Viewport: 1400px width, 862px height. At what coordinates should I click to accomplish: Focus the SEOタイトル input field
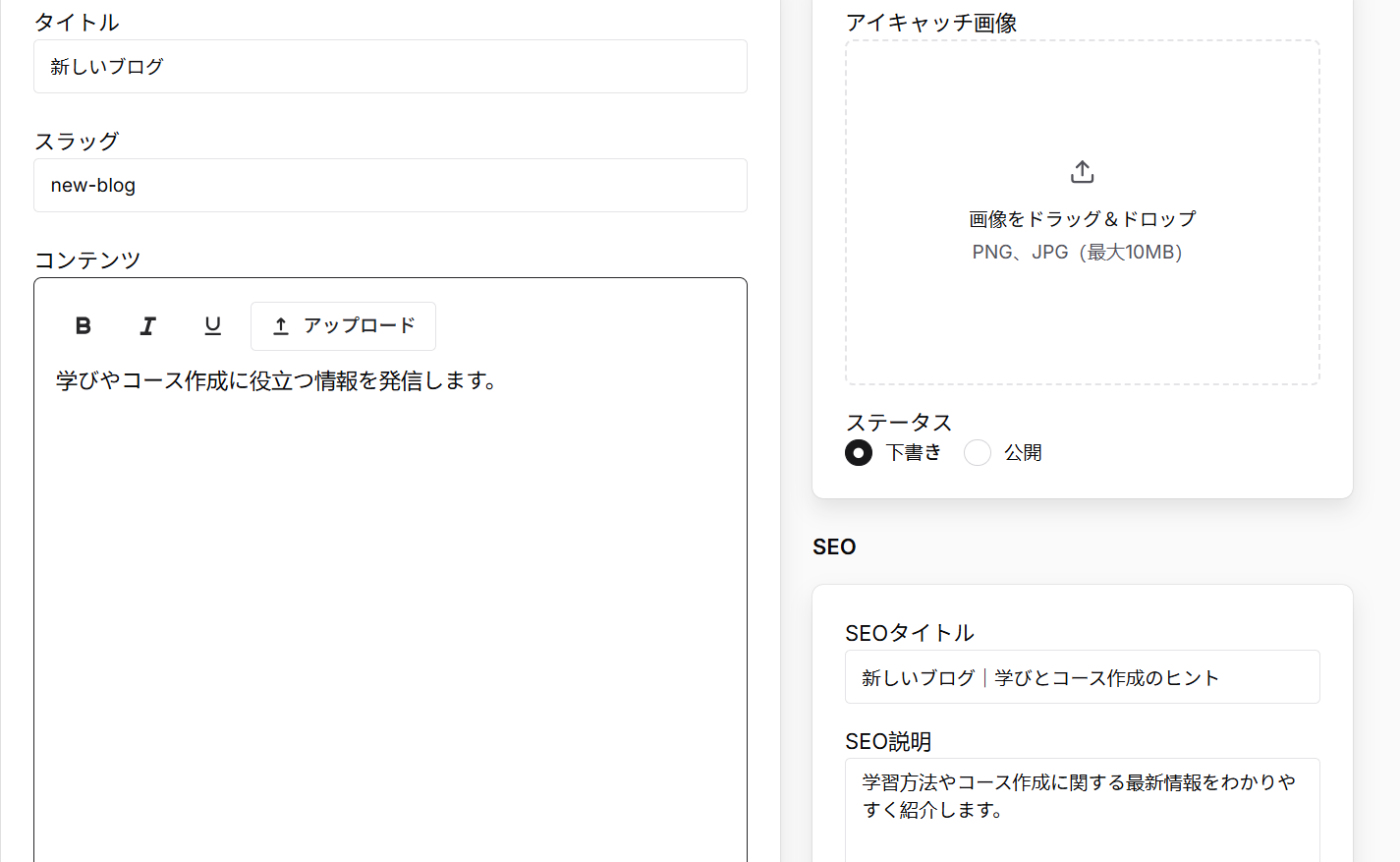pyautogui.click(x=1082, y=676)
